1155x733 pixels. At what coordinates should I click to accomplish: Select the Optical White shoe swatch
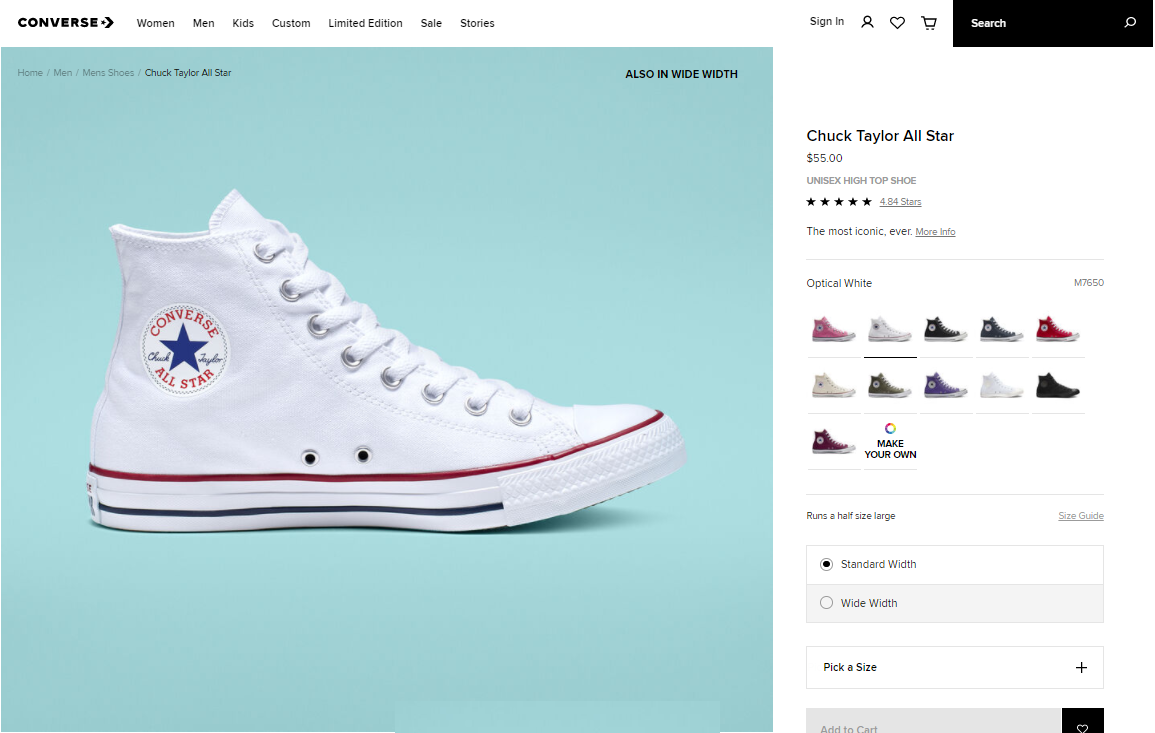pos(890,329)
